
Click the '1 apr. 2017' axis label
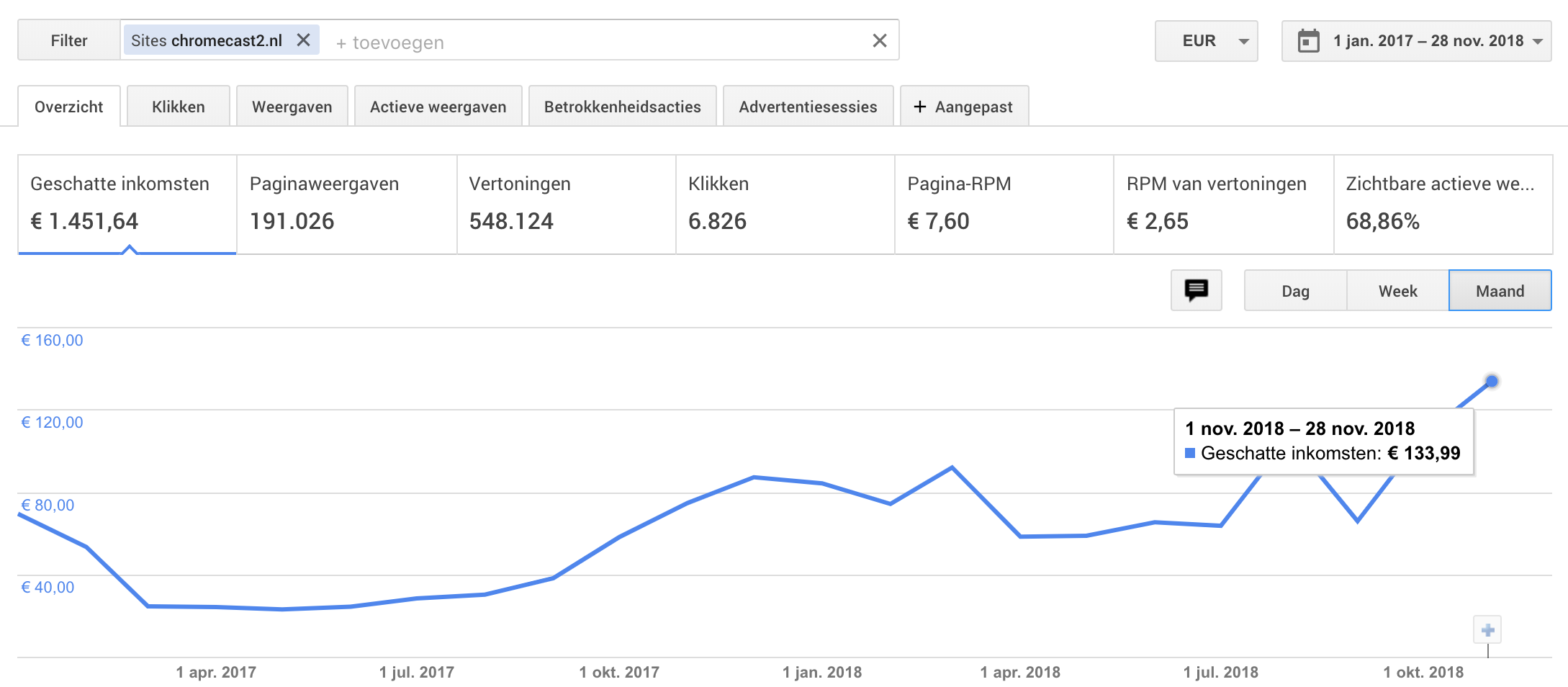tap(216, 672)
